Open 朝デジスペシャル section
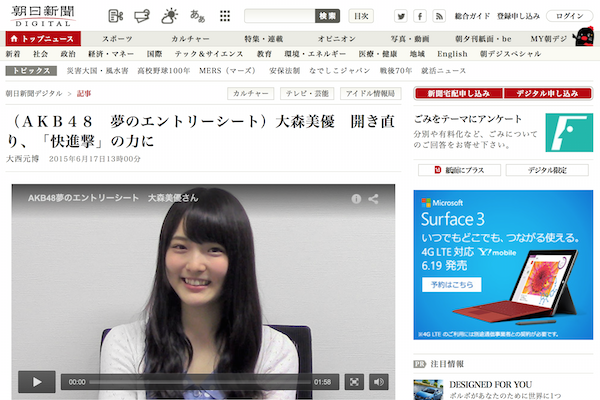Image resolution: width=600 pixels, height=400 pixels. 510,54
